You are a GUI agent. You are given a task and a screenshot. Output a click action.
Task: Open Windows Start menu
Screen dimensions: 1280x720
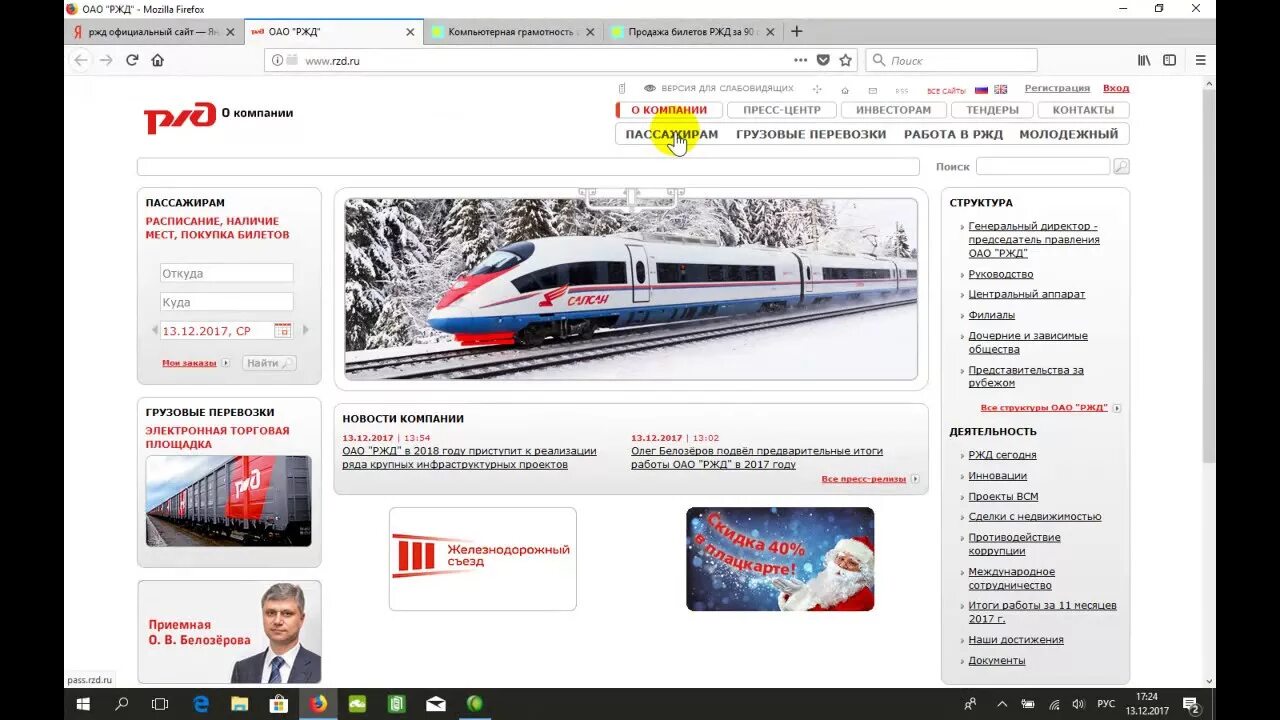pos(84,704)
